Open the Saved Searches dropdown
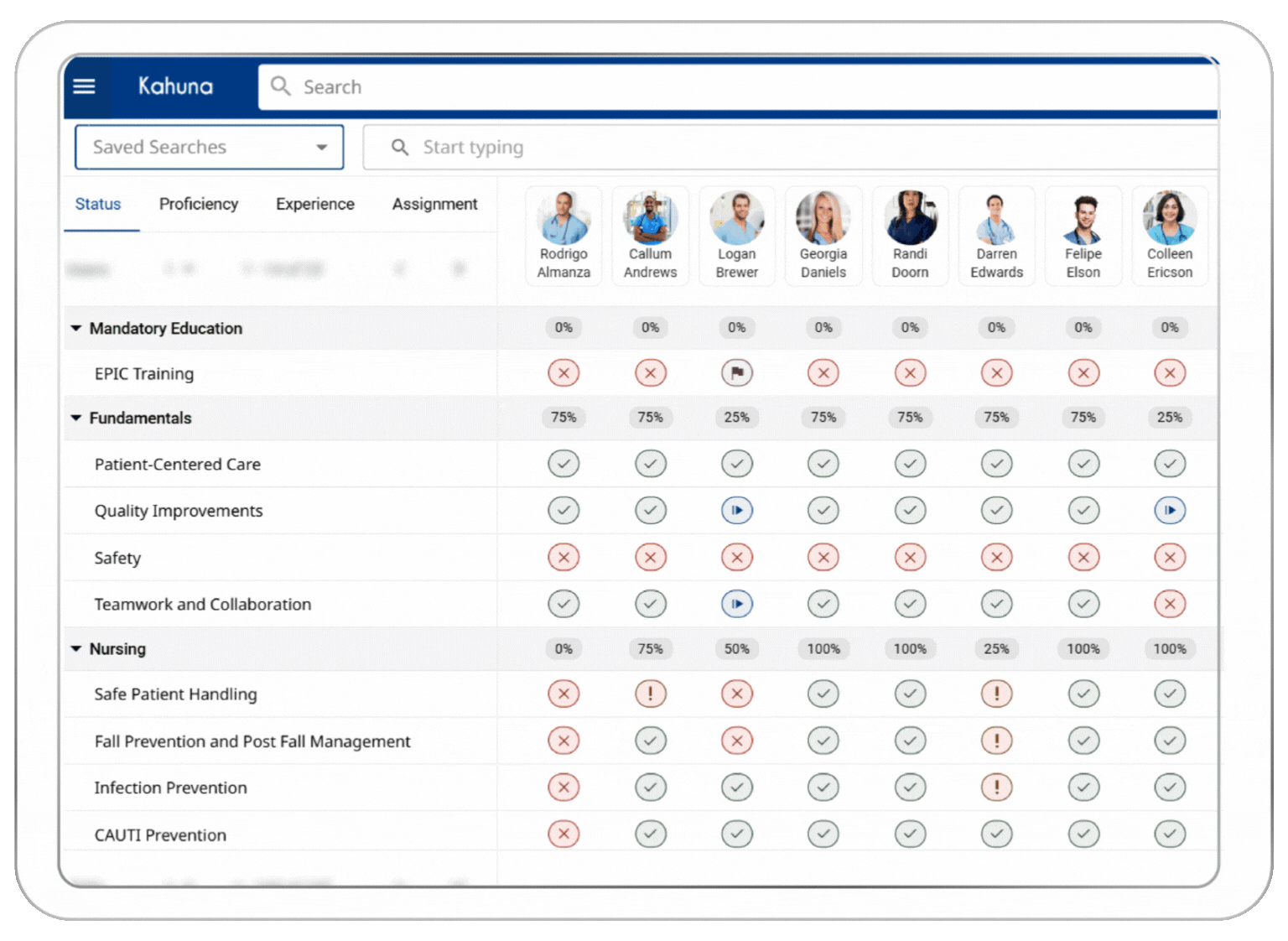The width and height of the screenshot is (1288, 941). [321, 147]
